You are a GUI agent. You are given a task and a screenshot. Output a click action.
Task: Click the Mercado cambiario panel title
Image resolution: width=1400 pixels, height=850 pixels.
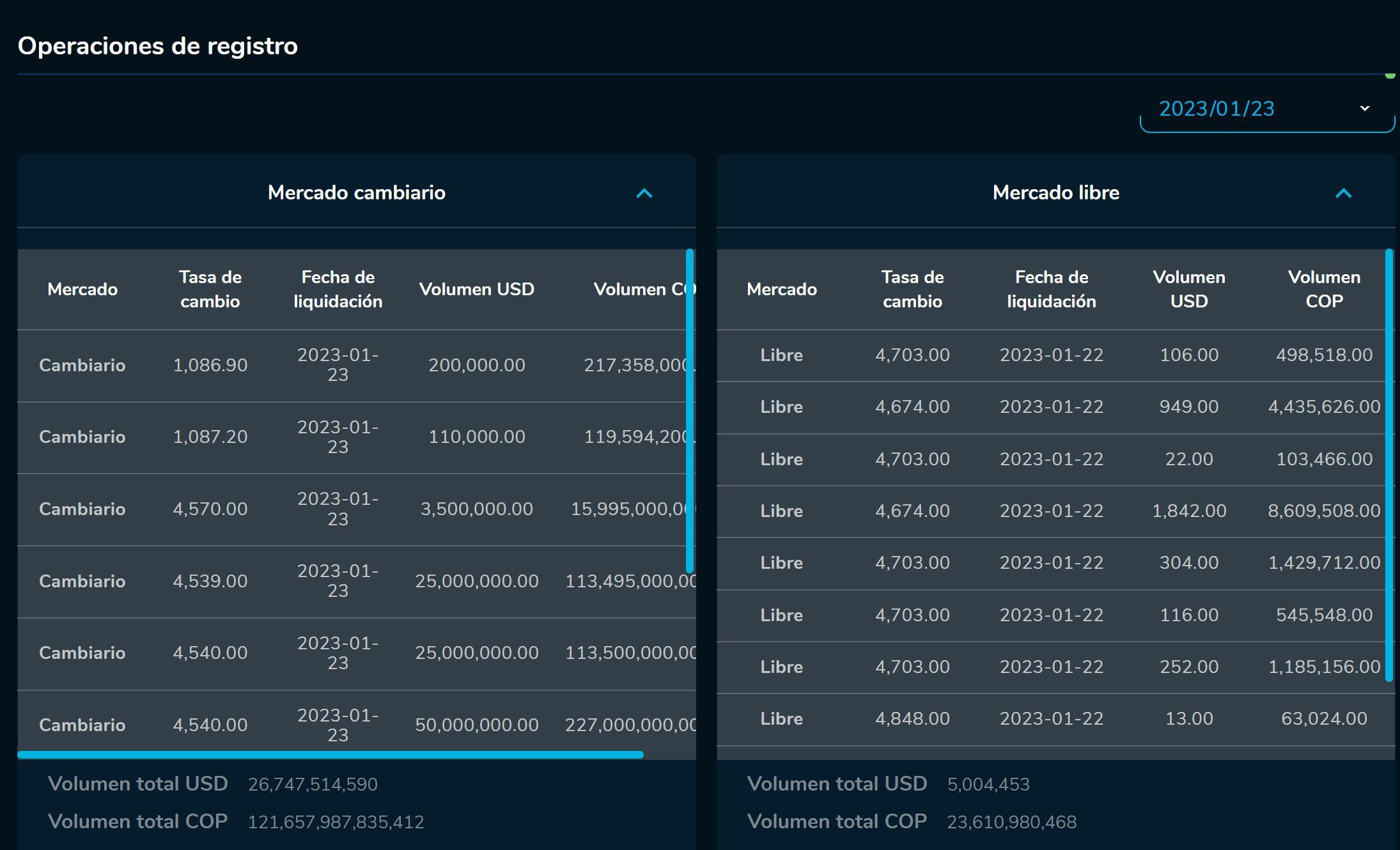click(356, 192)
